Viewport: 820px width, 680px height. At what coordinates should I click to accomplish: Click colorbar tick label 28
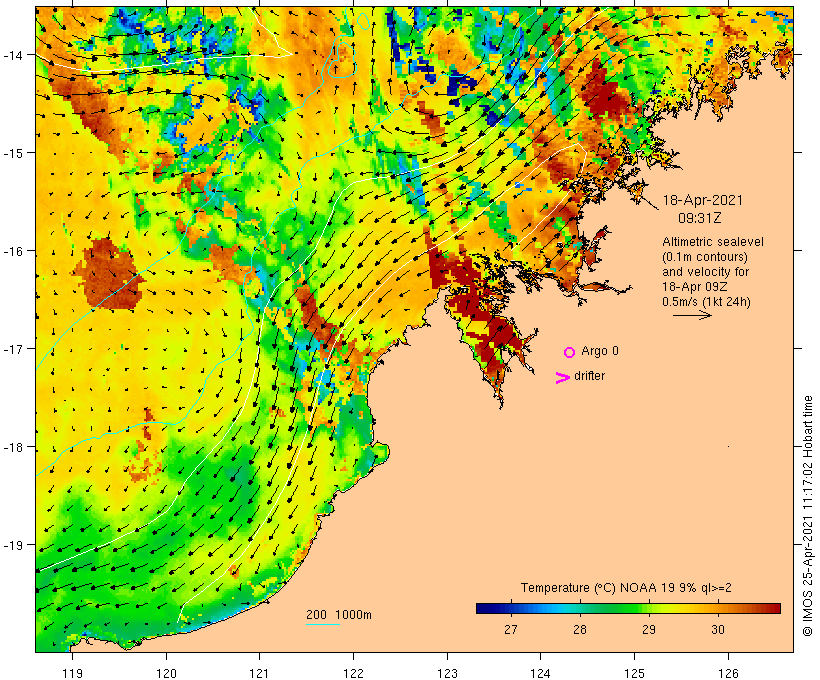click(x=580, y=629)
